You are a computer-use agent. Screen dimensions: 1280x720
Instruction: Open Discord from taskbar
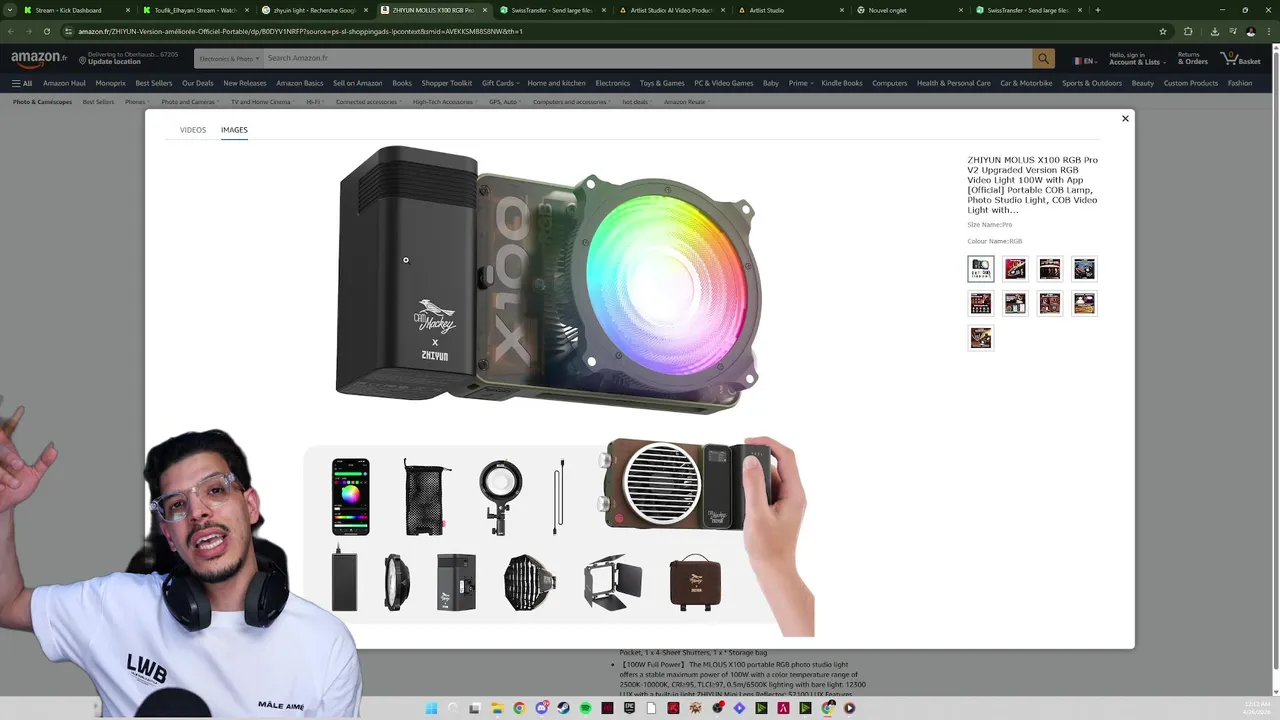tap(541, 708)
